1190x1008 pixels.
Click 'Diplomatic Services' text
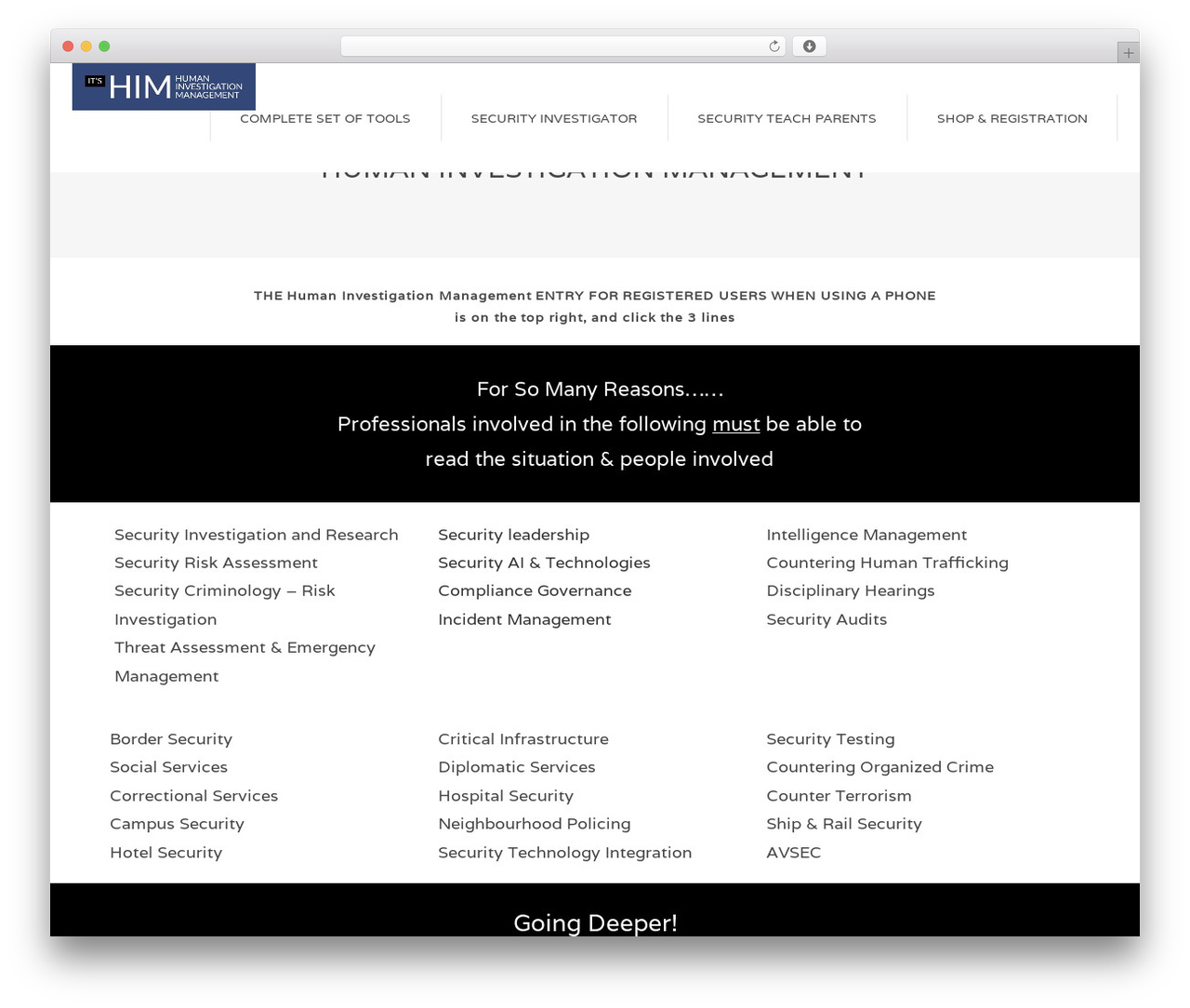pyautogui.click(x=517, y=767)
